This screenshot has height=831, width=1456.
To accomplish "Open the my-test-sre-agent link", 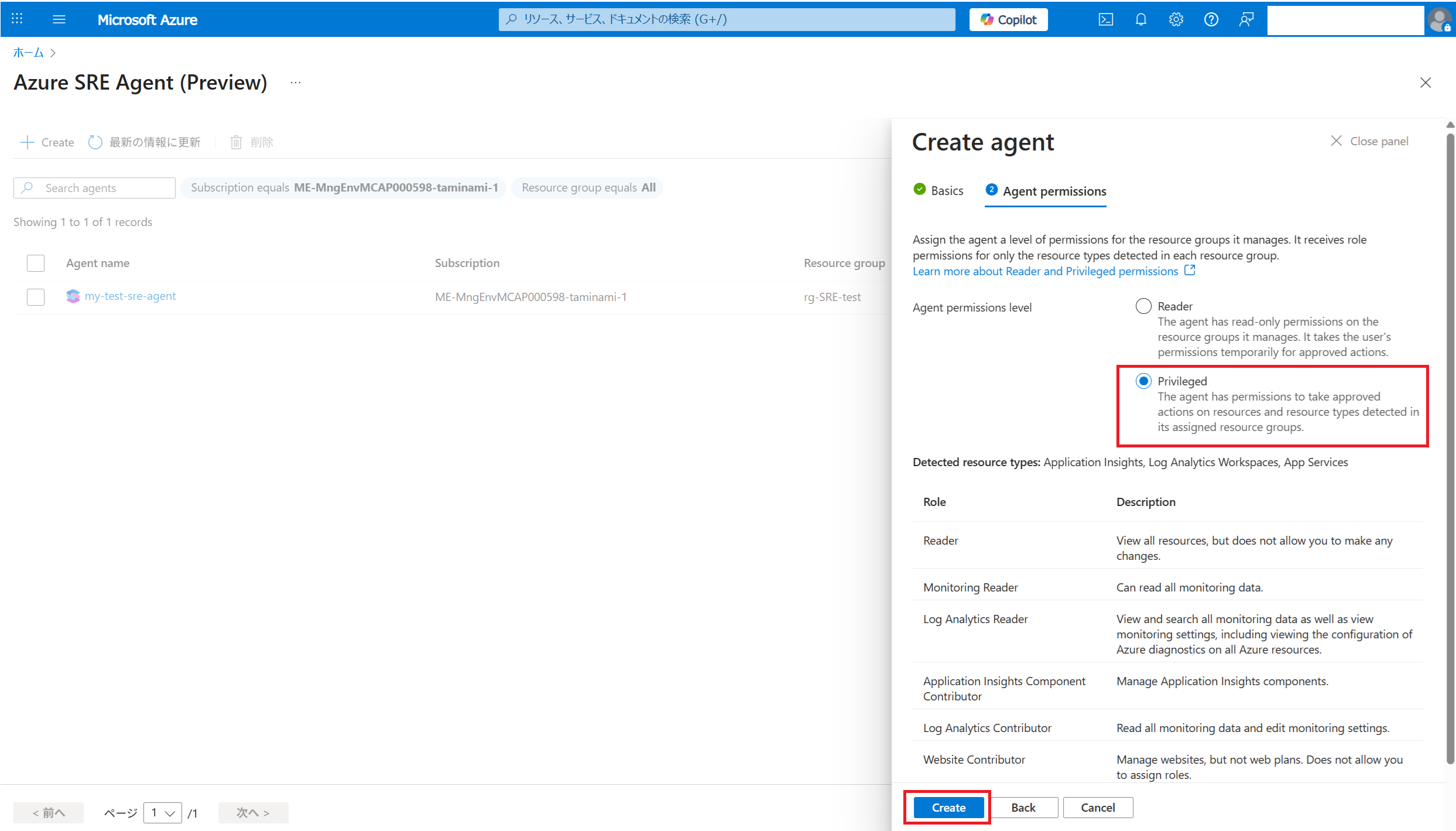I will 130,296.
